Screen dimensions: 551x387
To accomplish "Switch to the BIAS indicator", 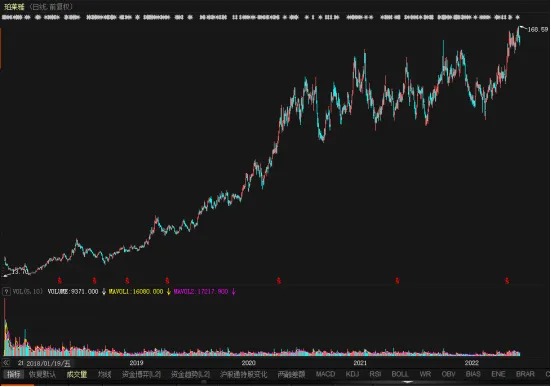I will (473, 374).
